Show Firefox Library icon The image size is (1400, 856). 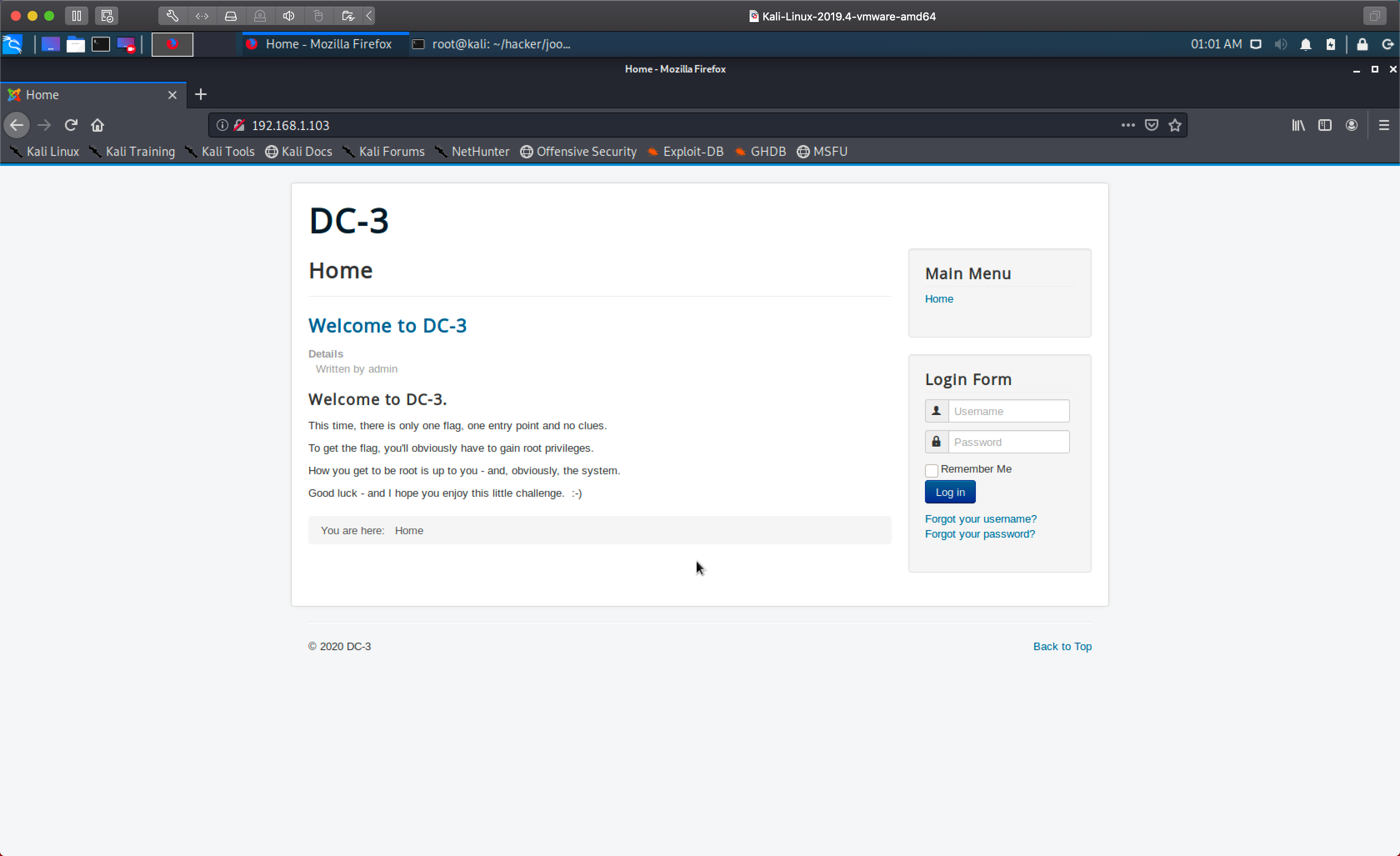1298,125
